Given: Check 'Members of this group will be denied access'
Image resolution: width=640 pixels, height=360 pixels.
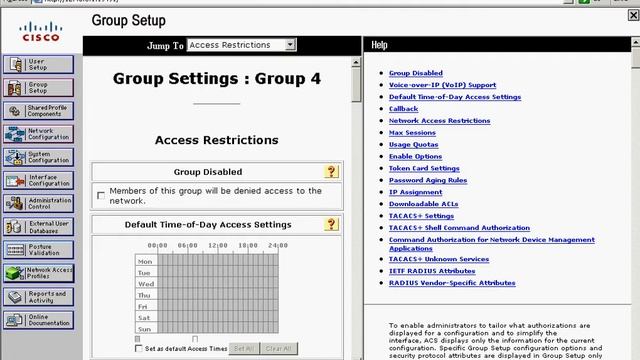Looking at the screenshot, I should click(101, 196).
